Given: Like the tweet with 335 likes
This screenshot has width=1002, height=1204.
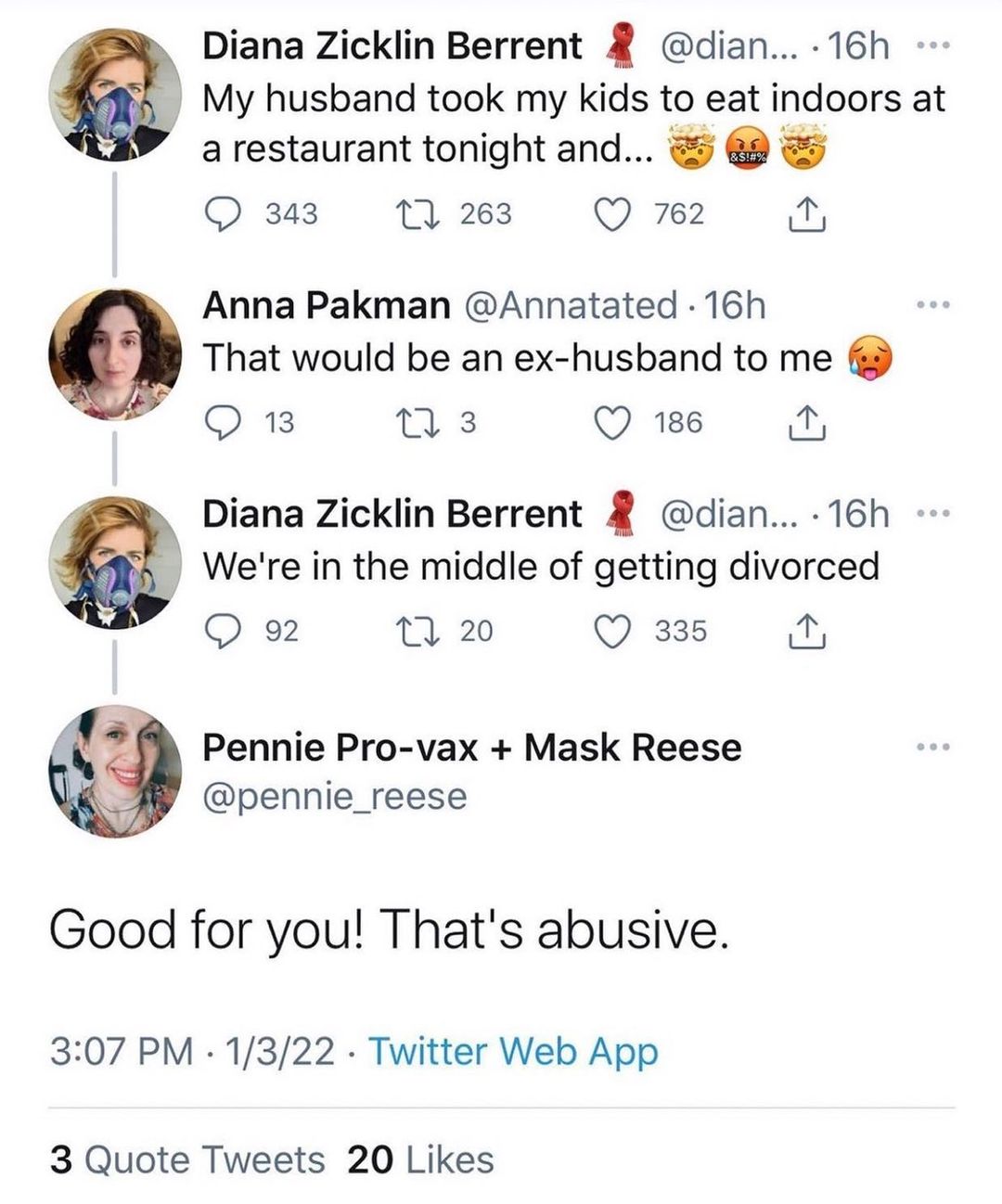Looking at the screenshot, I should click(611, 632).
